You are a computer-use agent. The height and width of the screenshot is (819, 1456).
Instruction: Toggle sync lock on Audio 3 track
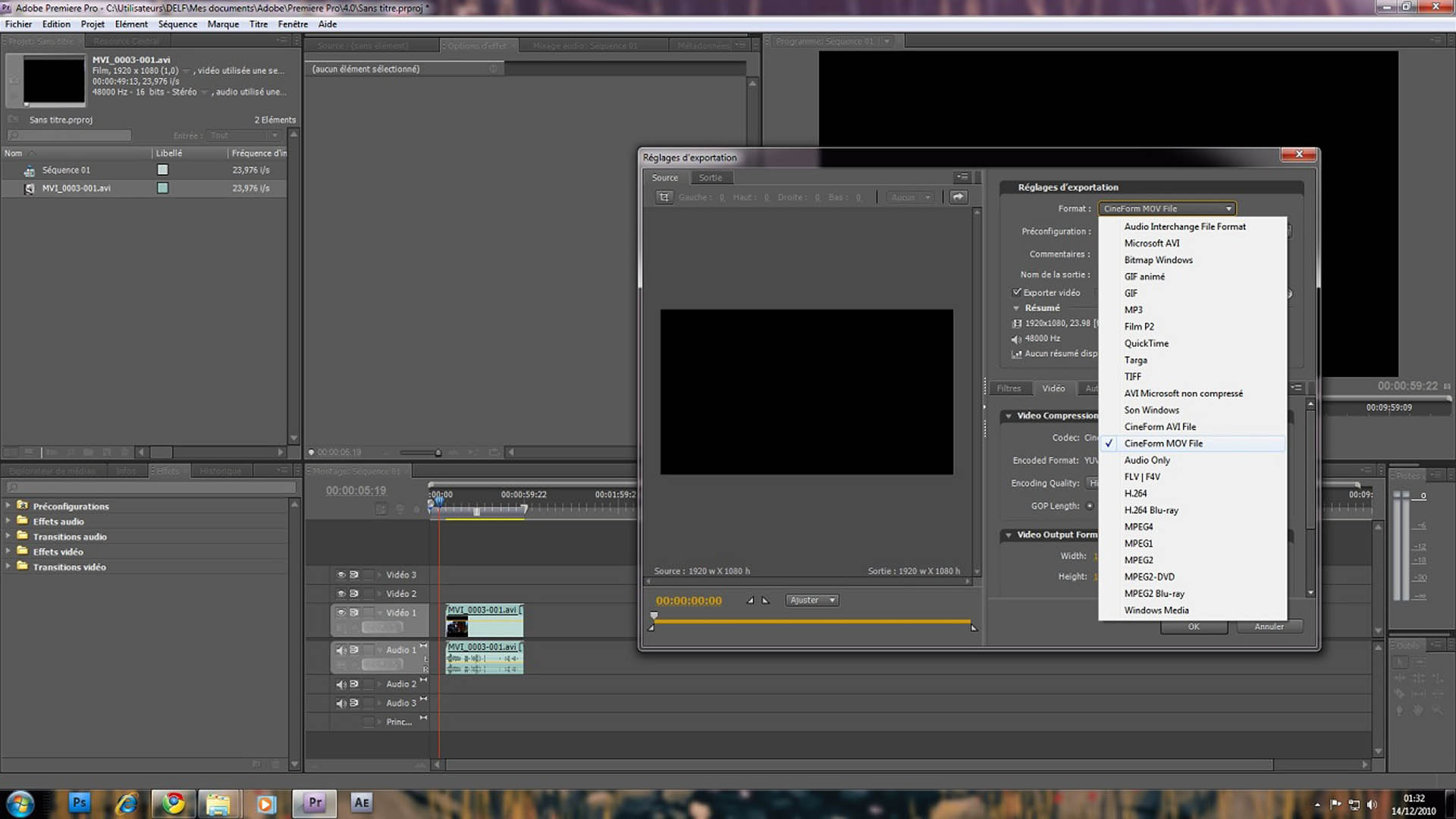[x=354, y=703]
